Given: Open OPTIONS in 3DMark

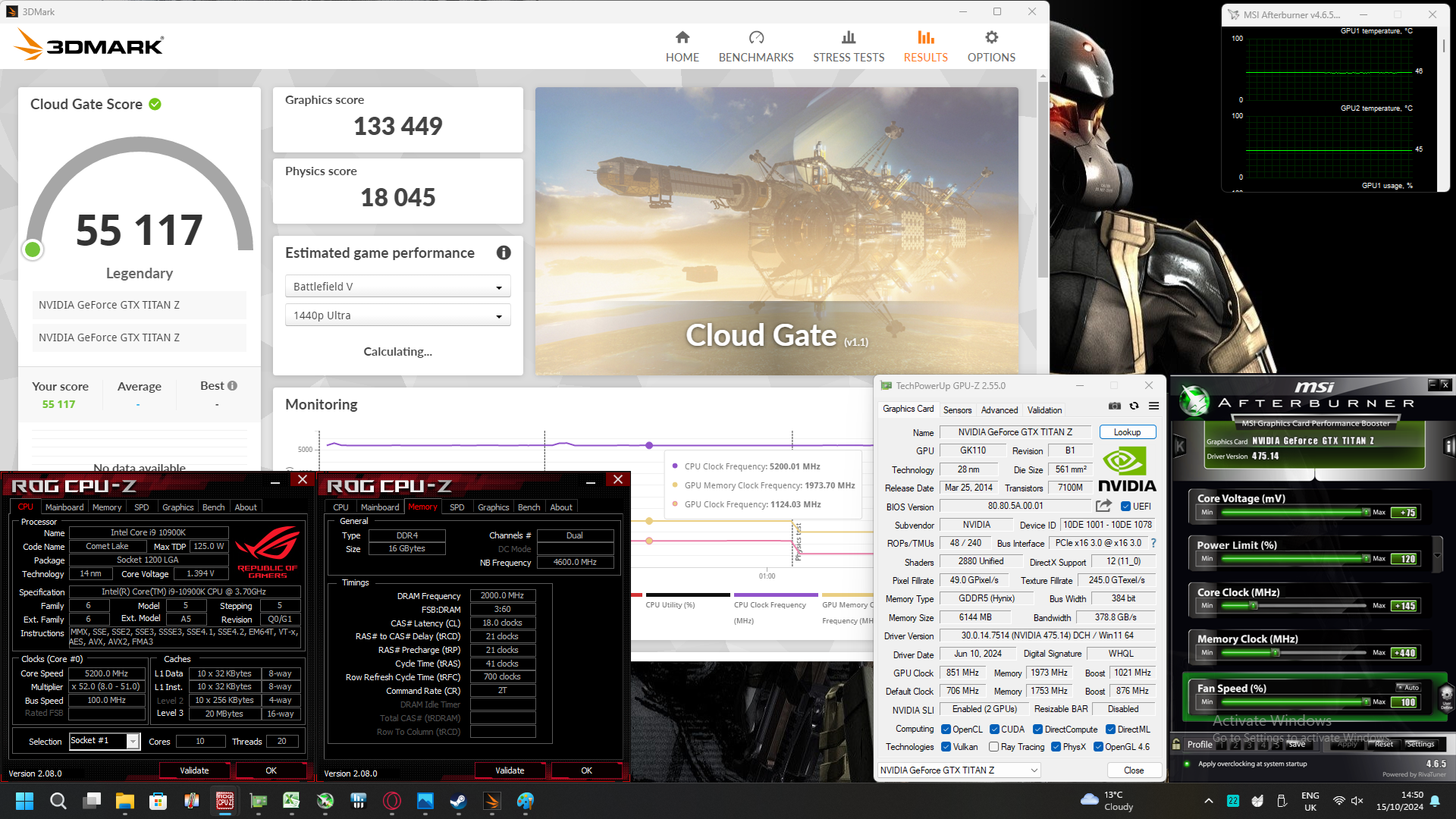Looking at the screenshot, I should (x=991, y=46).
